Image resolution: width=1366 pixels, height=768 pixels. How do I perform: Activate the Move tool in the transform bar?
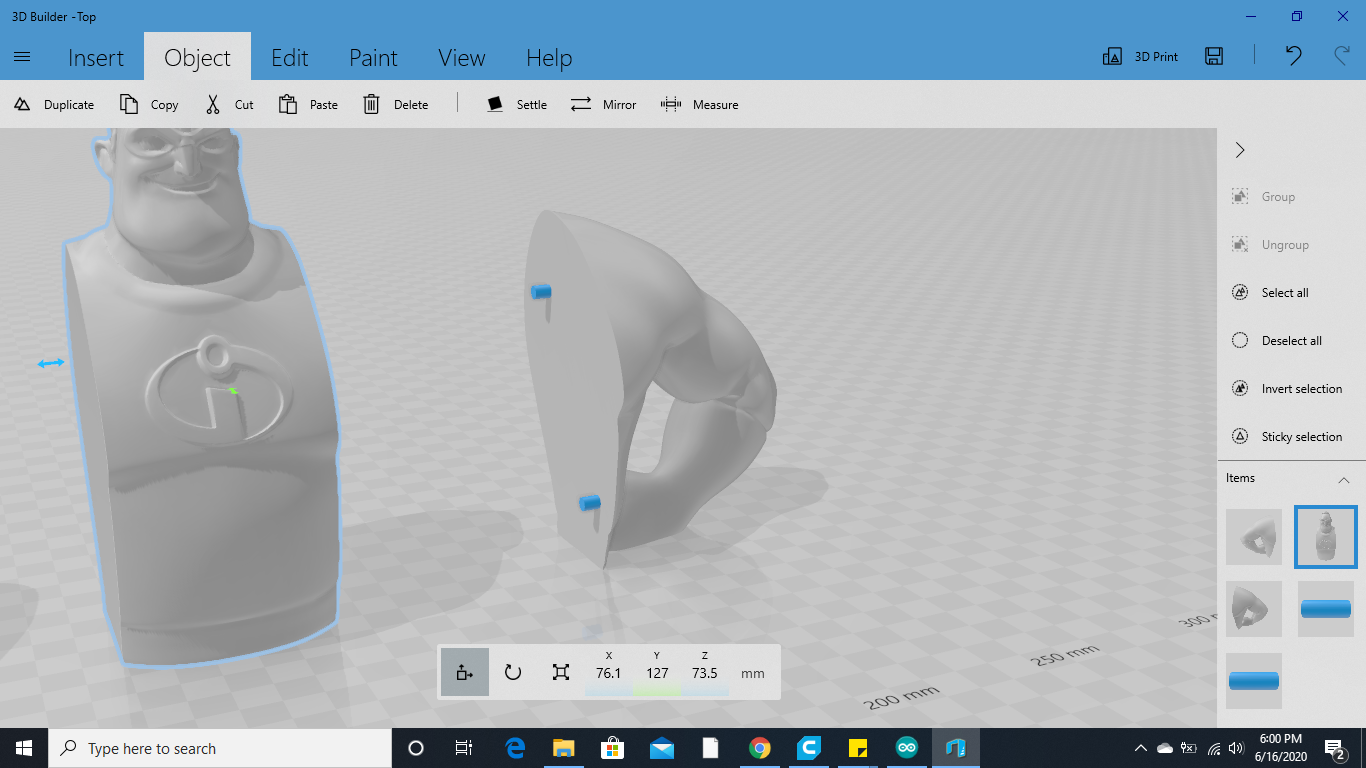(464, 671)
